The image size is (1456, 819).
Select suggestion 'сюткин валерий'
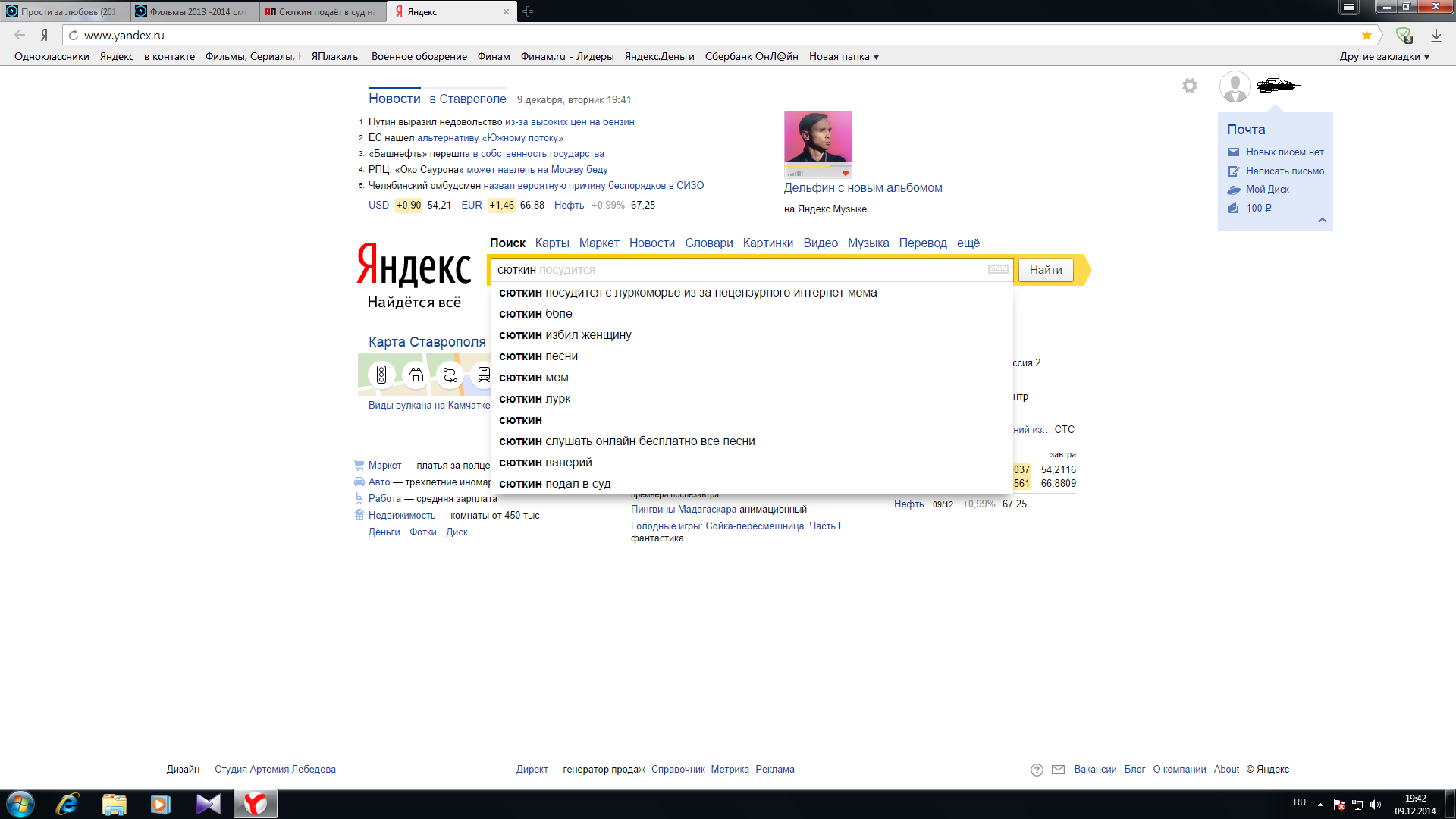click(x=752, y=463)
